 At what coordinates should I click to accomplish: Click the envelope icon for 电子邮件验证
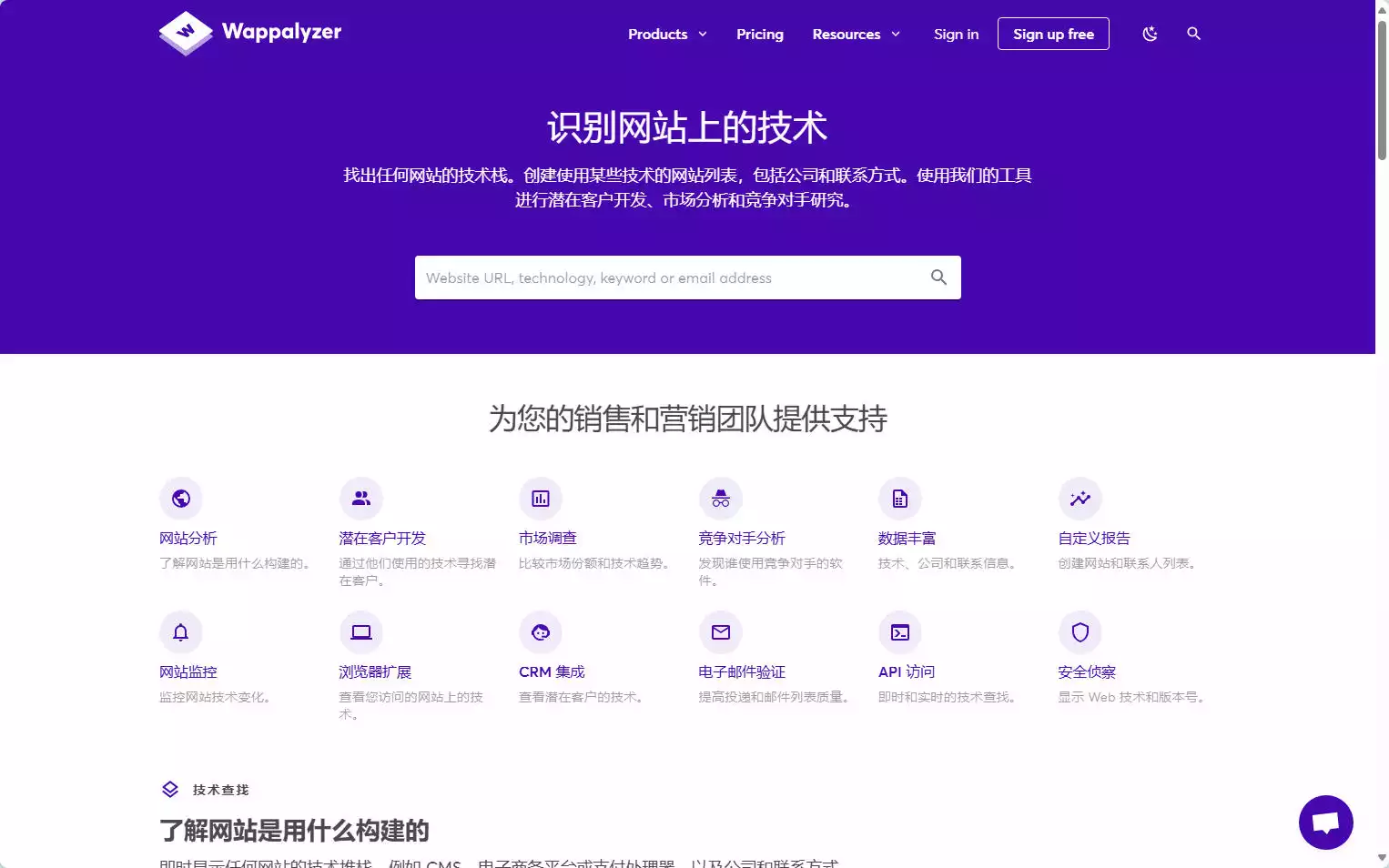(x=721, y=632)
